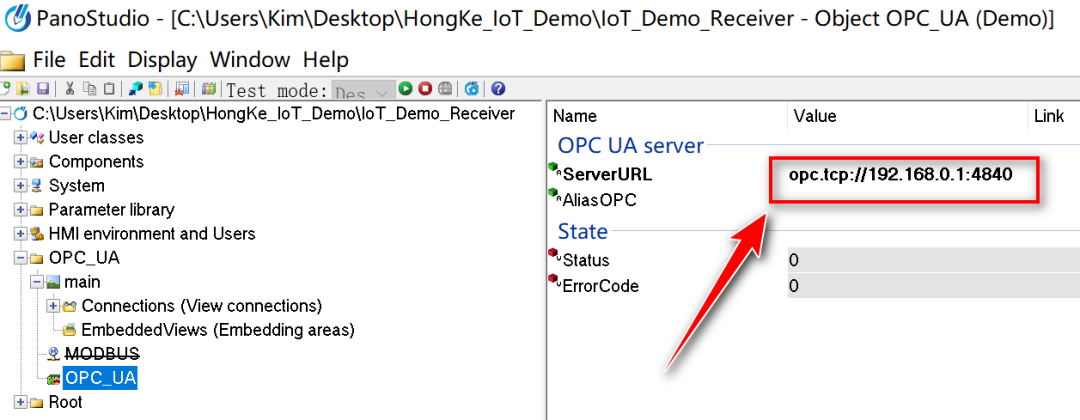Open the Test mode dropdown
1080x420 pixels.
[364, 90]
